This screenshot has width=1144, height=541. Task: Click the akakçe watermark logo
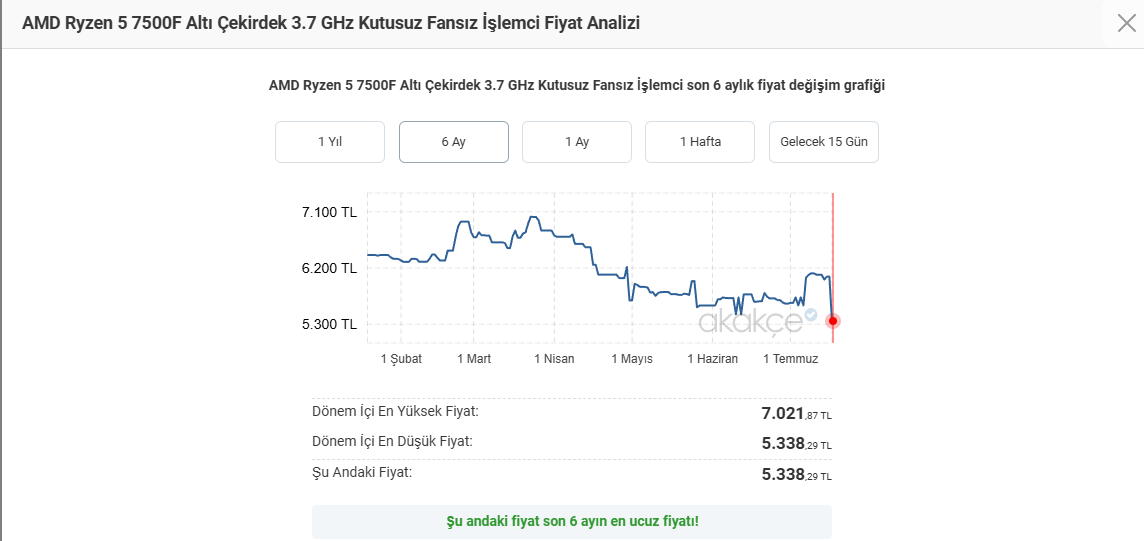click(x=751, y=321)
